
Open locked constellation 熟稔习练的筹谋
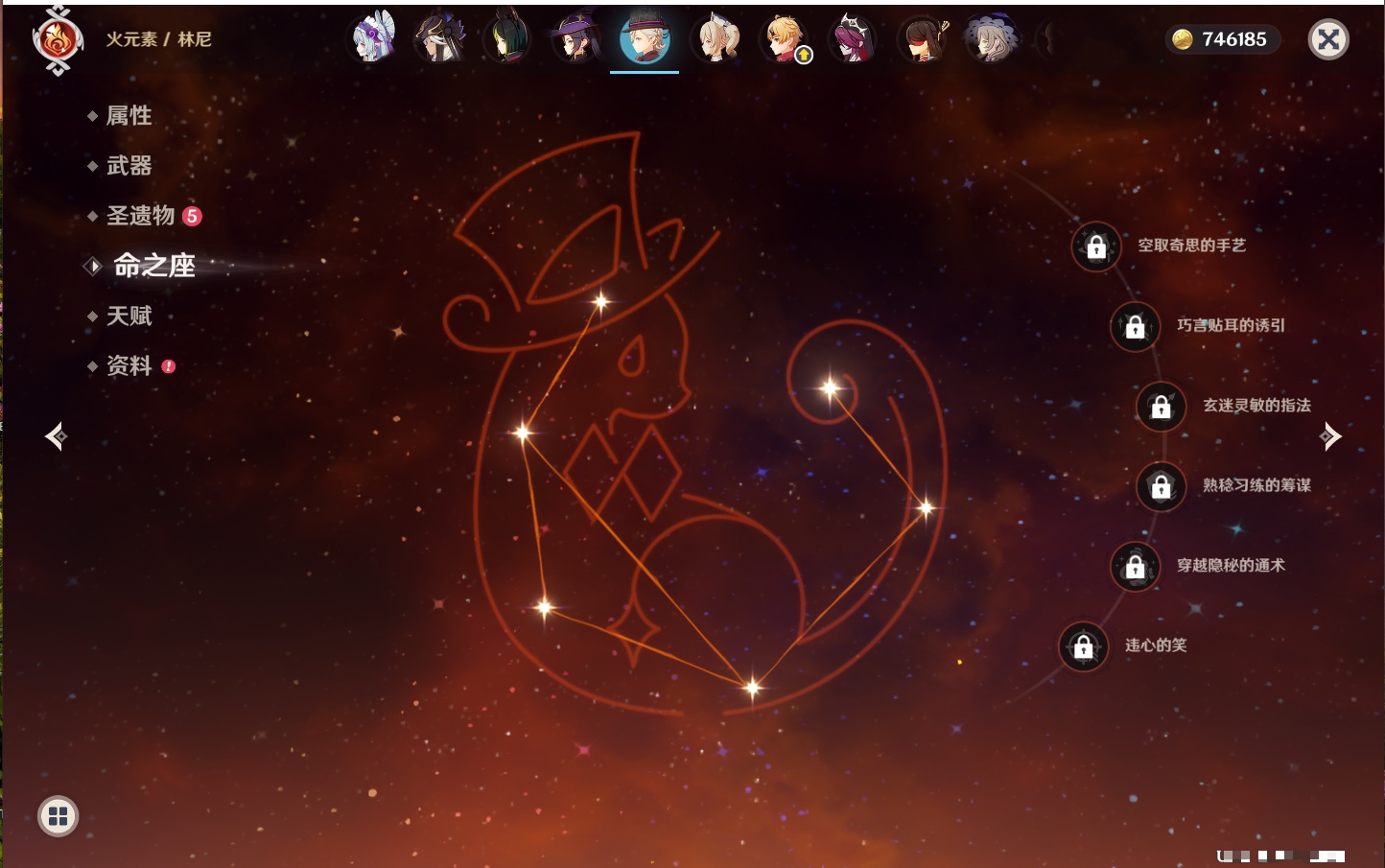click(1162, 486)
